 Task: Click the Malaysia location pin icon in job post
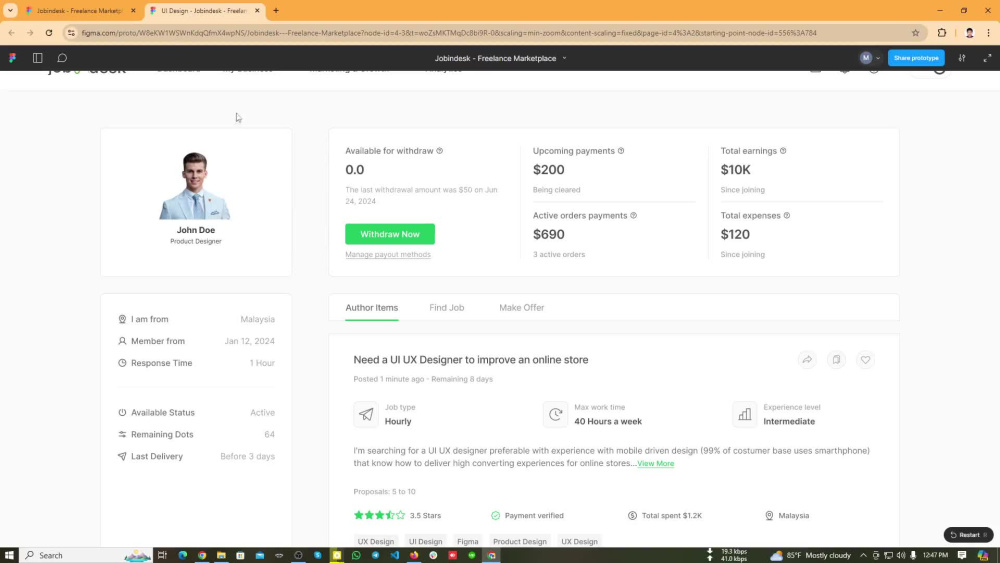click(769, 515)
